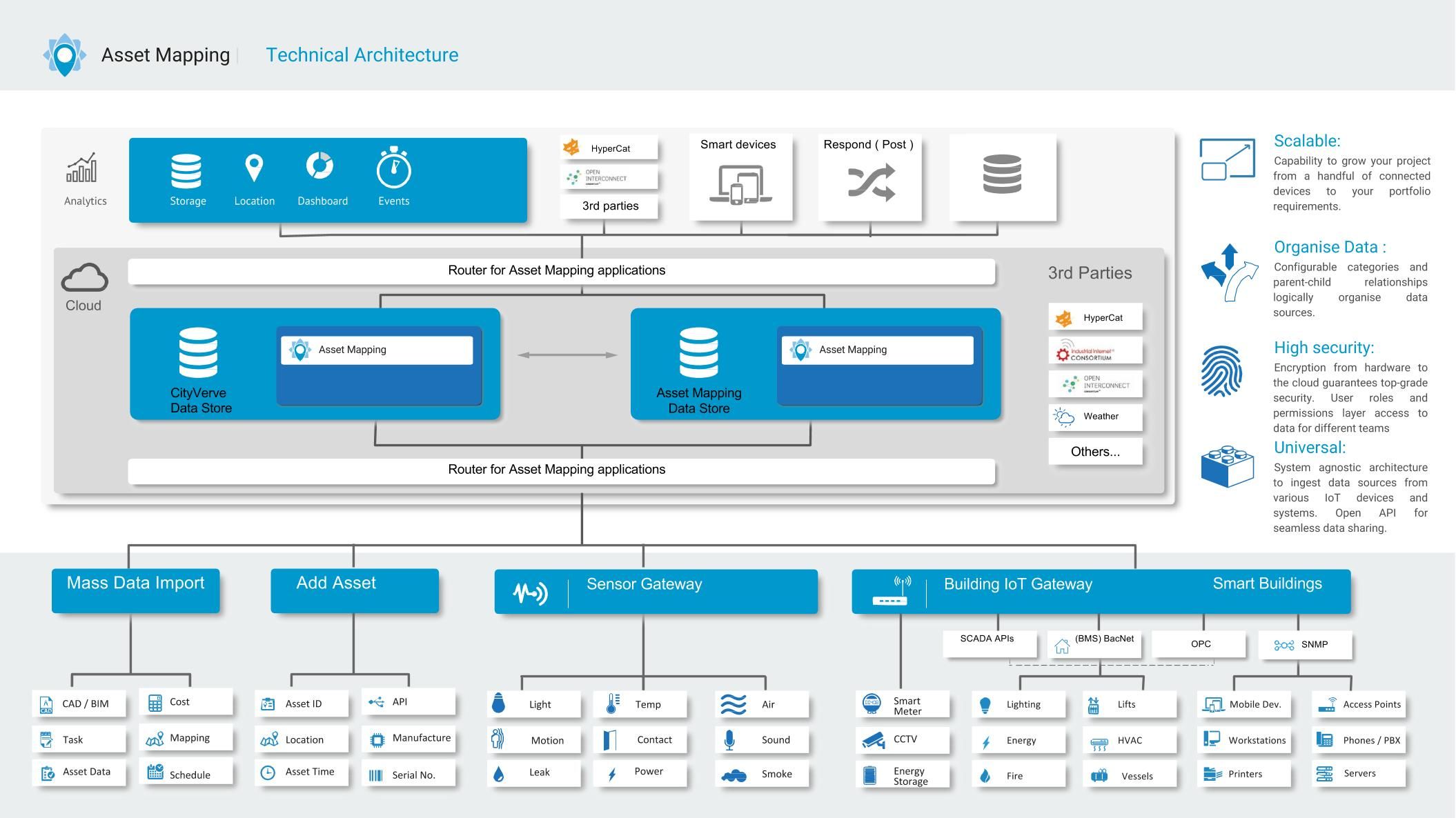This screenshot has width=1456, height=818.
Task: Click the Smart Meter item
Action: (903, 705)
